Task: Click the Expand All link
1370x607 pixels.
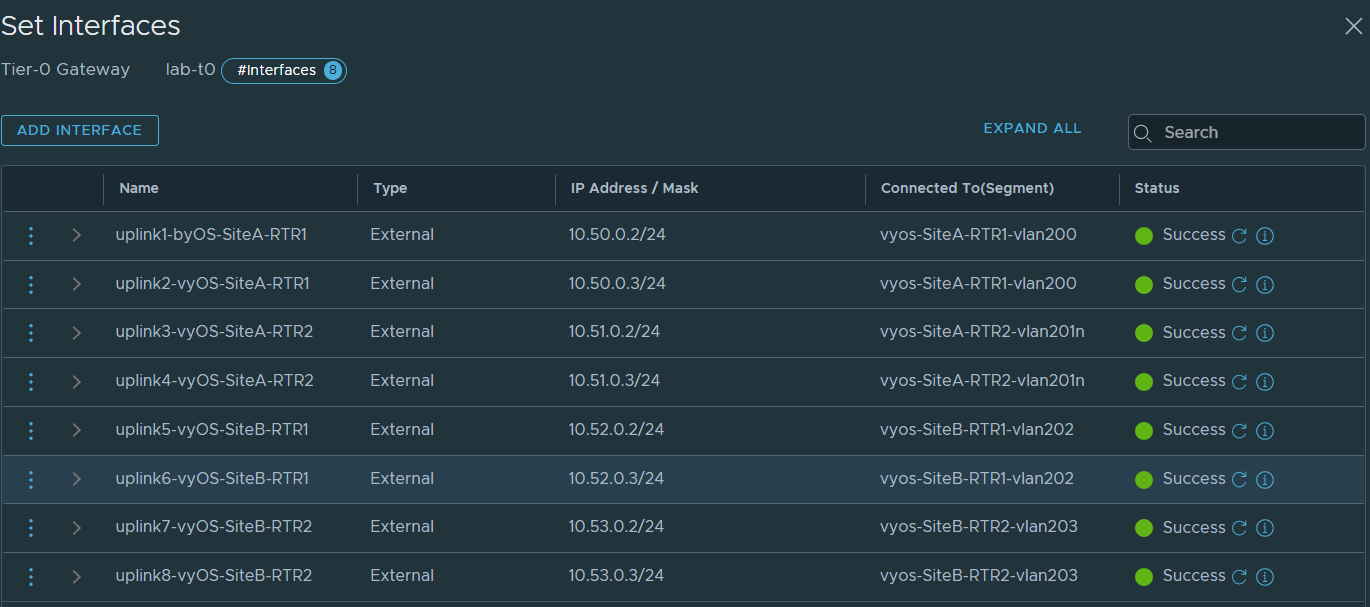Action: pos(1032,129)
